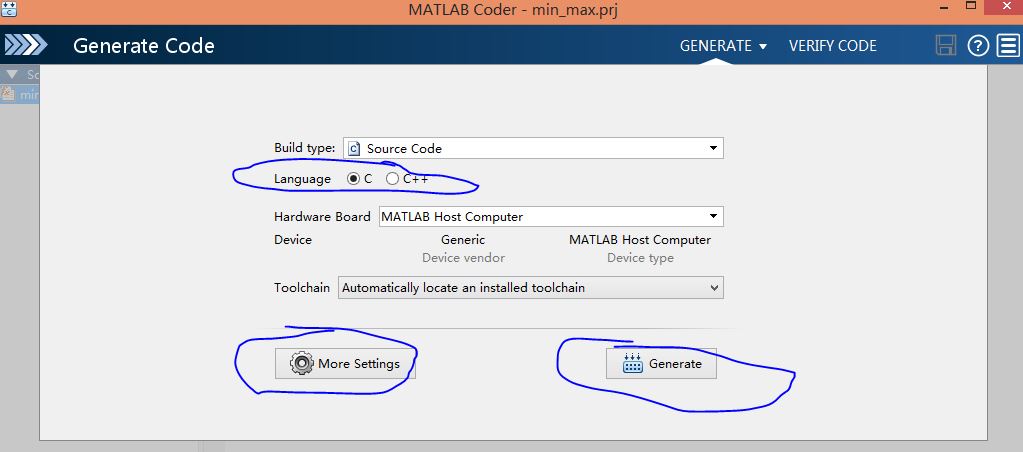Click the Generate code icon
Image resolution: width=1023 pixels, height=452 pixels.
[x=633, y=363]
